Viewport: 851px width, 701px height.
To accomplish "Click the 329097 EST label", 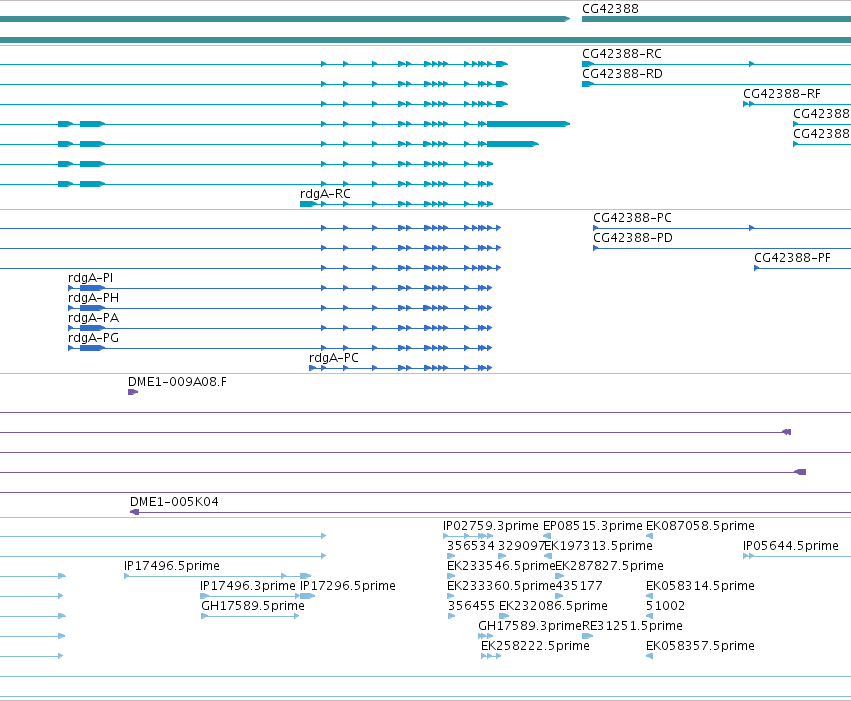I will coord(522,546).
